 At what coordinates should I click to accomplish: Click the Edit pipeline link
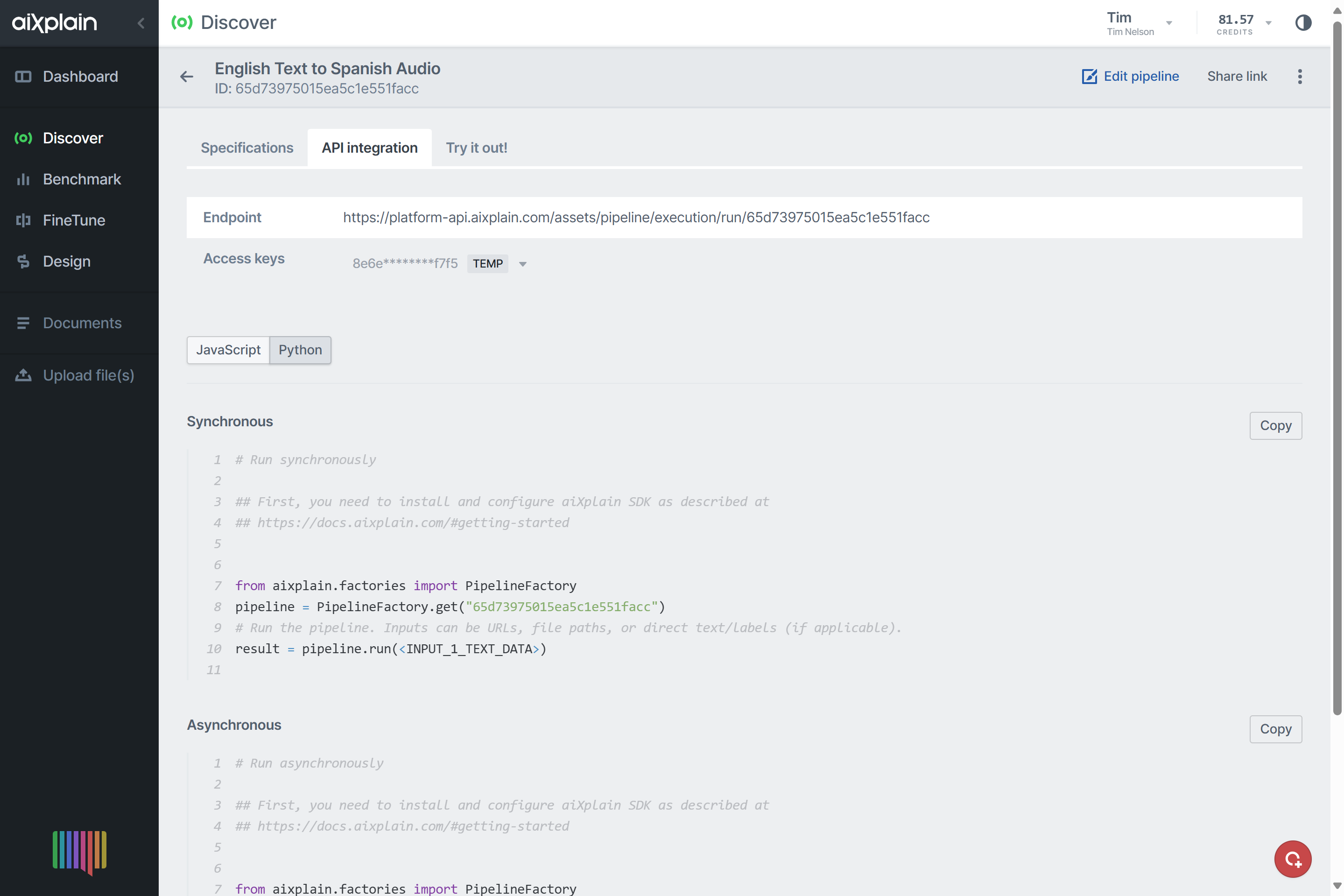[x=1130, y=77]
